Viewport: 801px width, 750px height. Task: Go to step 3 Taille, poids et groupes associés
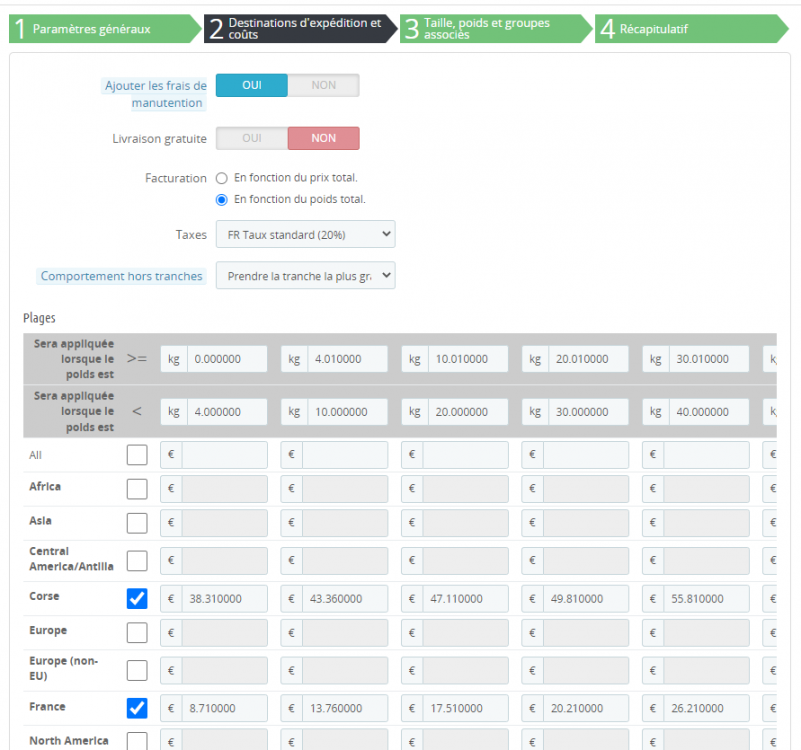pyautogui.click(x=496, y=29)
